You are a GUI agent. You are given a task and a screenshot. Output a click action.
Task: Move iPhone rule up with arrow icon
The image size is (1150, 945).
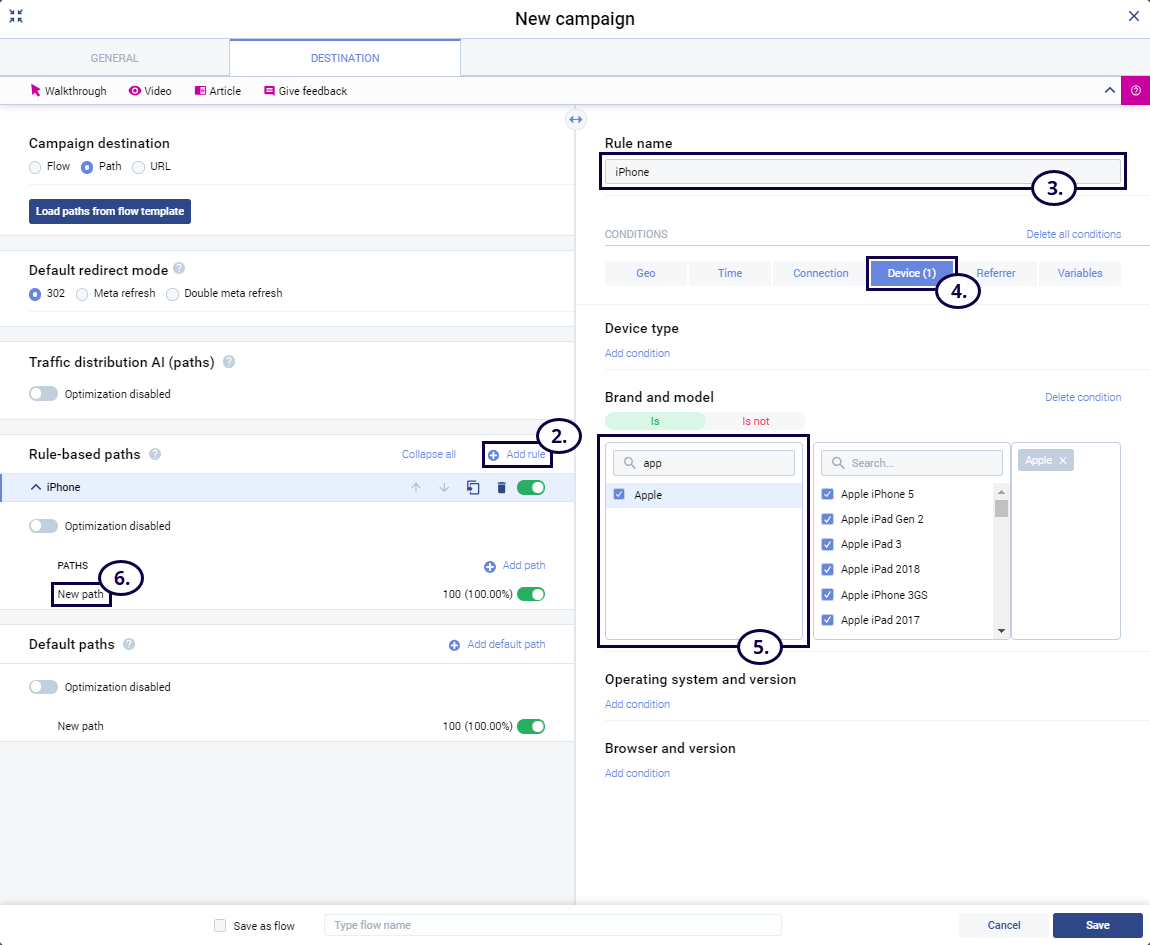pyautogui.click(x=416, y=488)
